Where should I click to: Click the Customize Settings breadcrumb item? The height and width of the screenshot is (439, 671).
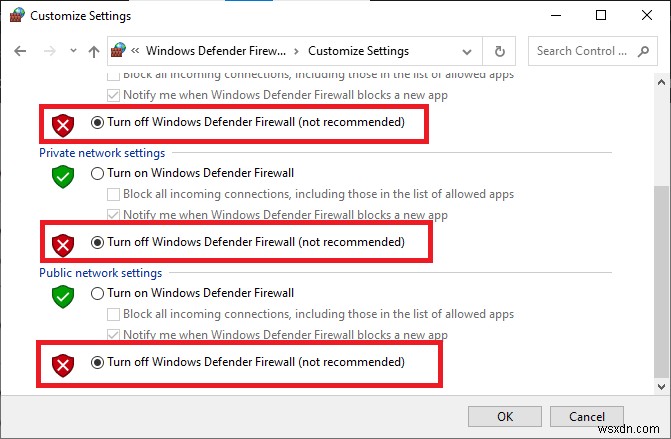(358, 51)
